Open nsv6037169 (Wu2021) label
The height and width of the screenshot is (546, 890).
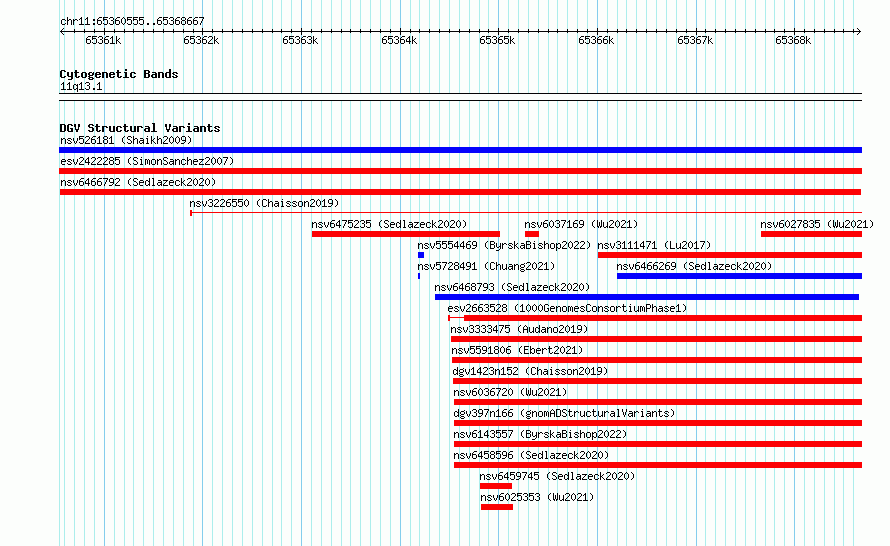[581, 224]
